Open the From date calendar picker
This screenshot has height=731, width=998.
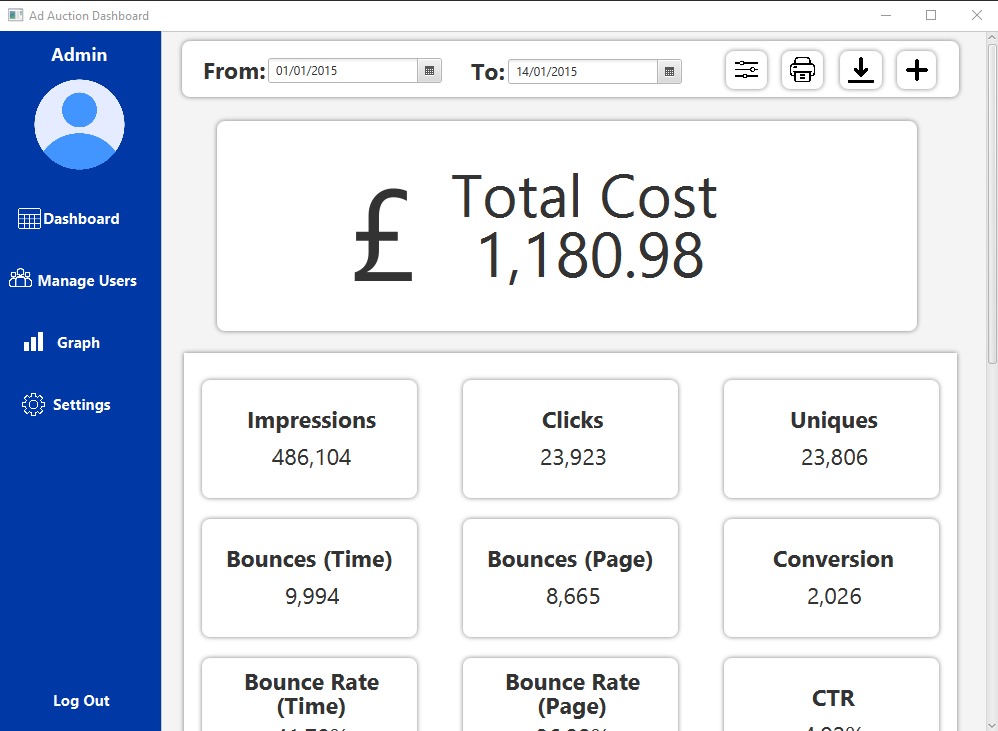(429, 71)
